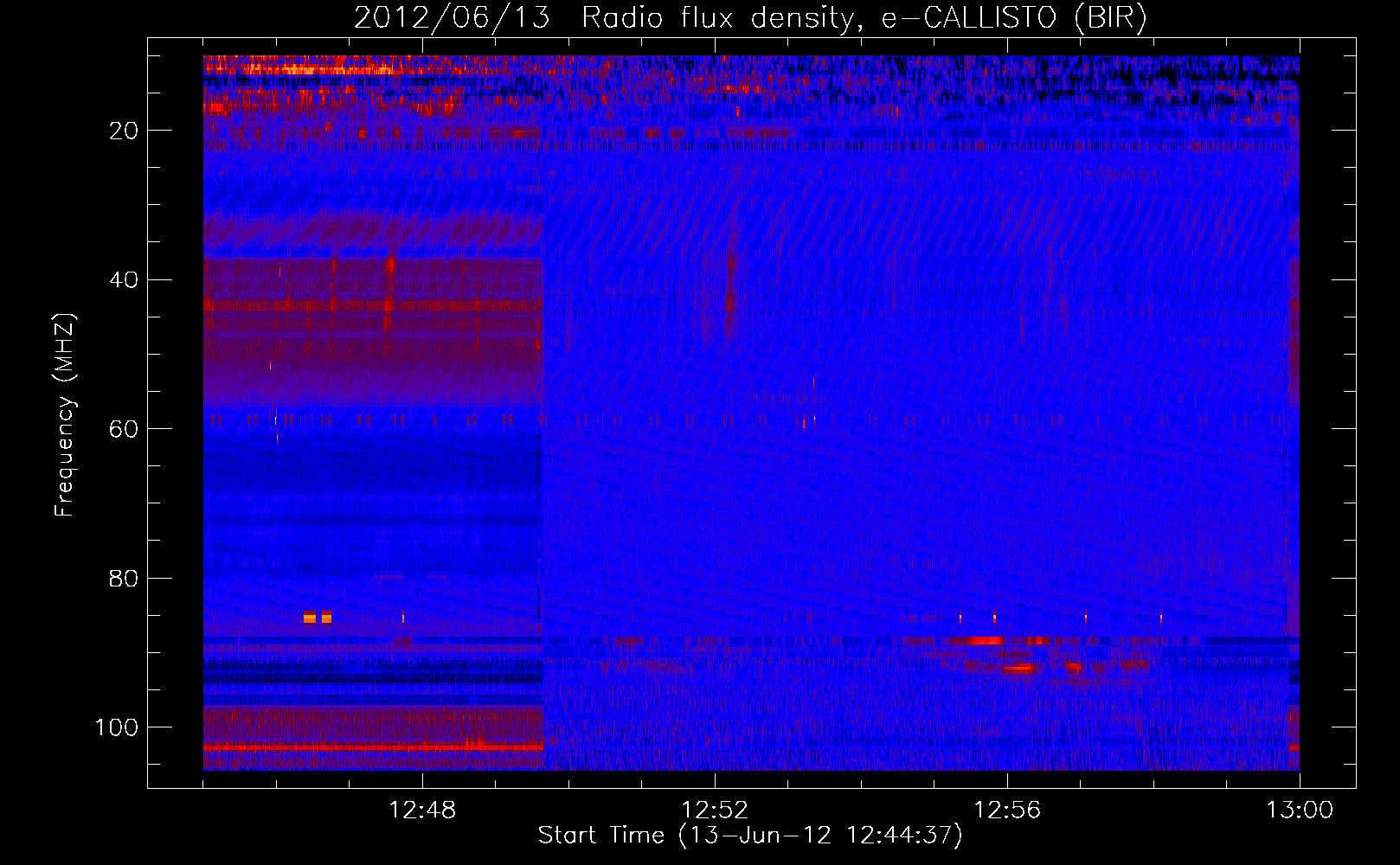Click the 60 frequency tick label

click(x=124, y=429)
